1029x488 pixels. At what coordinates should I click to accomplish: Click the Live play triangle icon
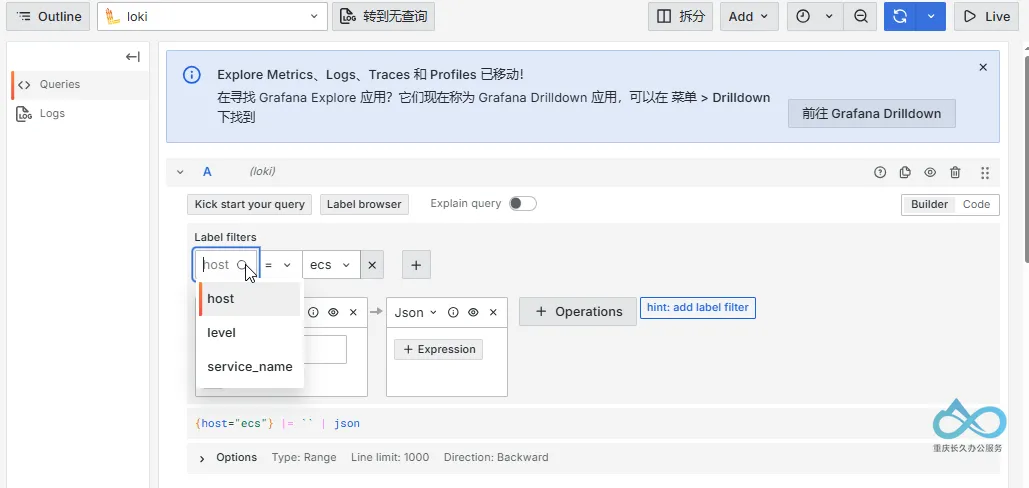click(969, 16)
